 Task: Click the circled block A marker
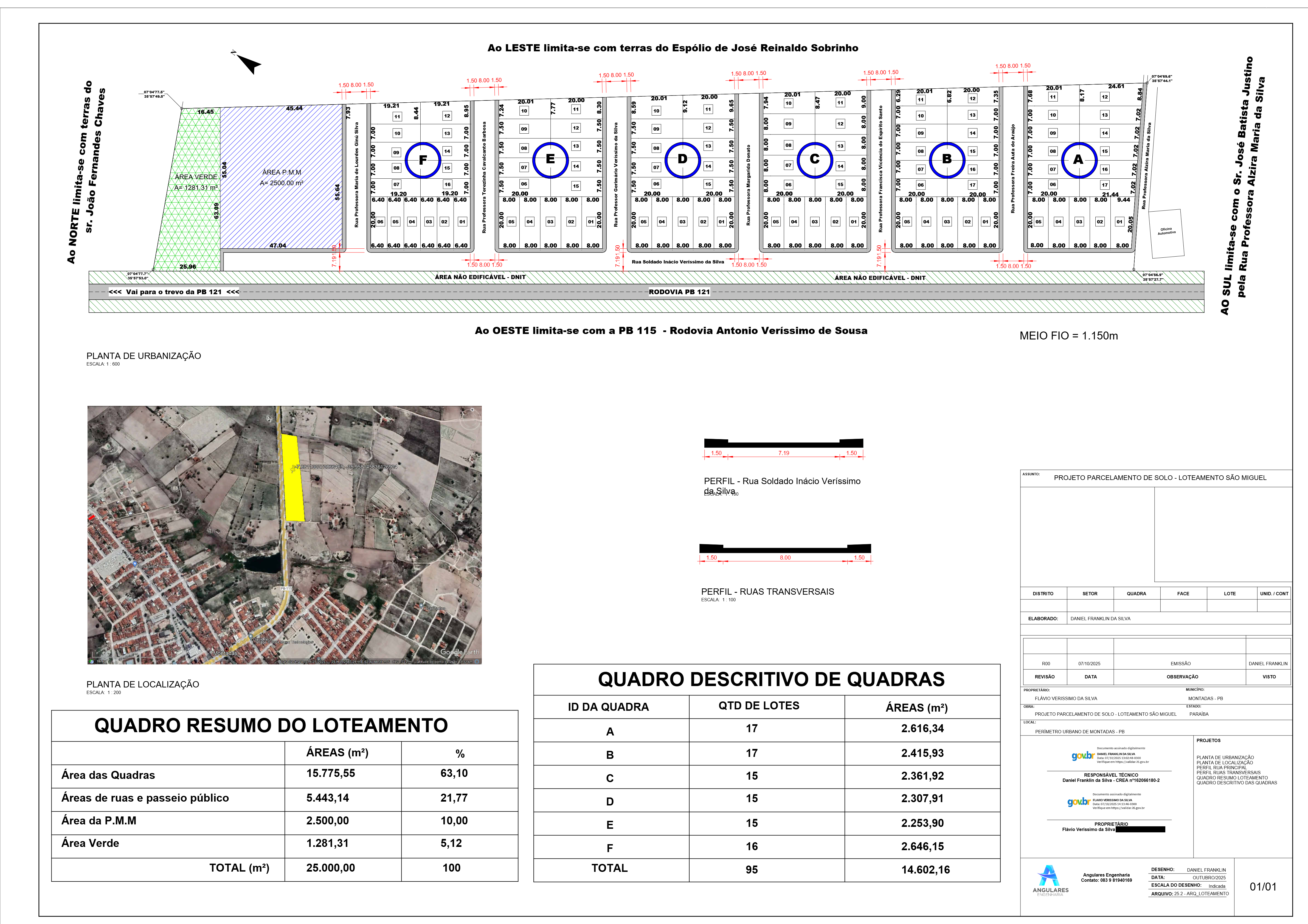pos(1079,160)
